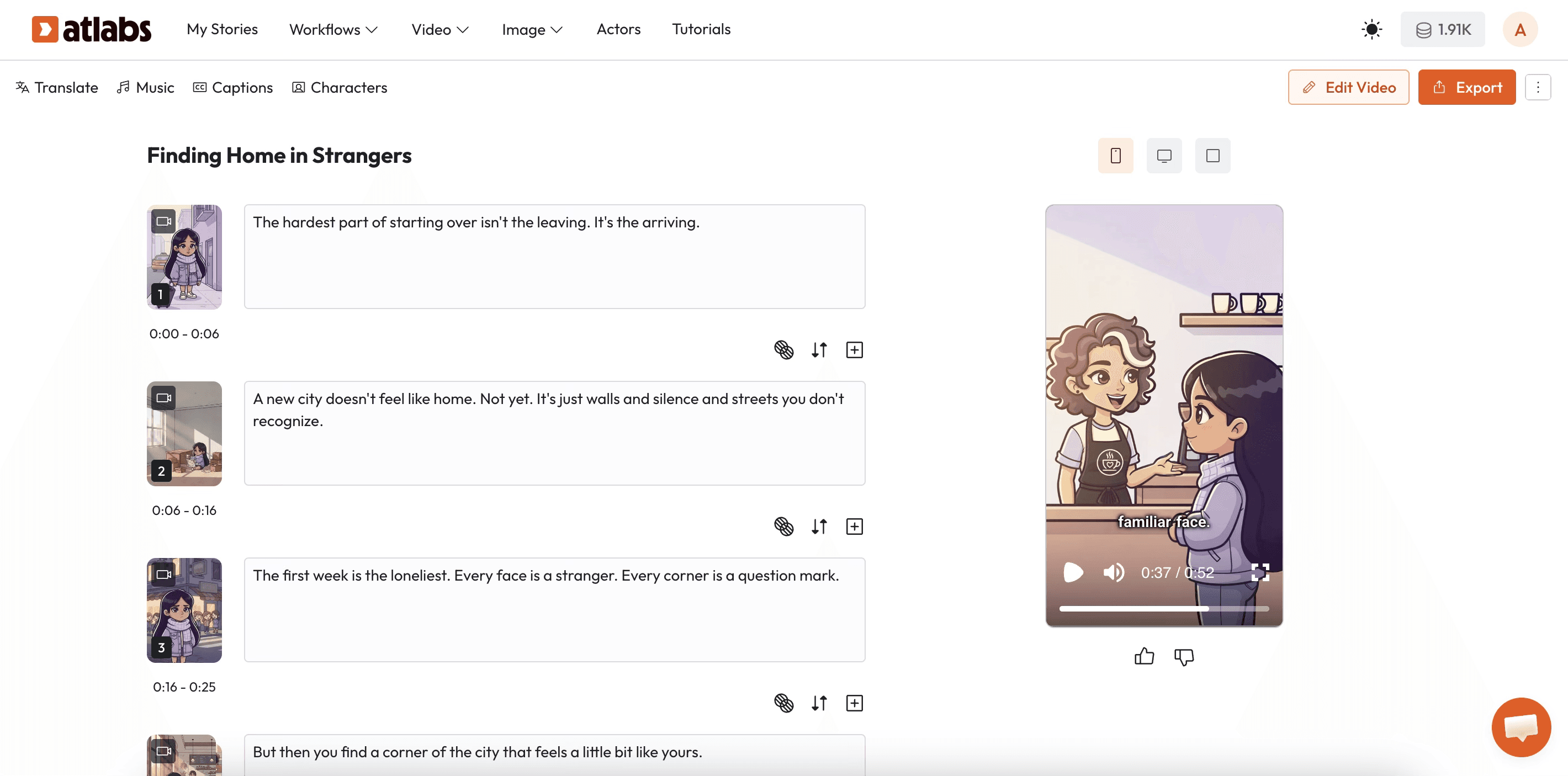1568x776 pixels.
Task: Like the video with thumbs up
Action: point(1144,657)
